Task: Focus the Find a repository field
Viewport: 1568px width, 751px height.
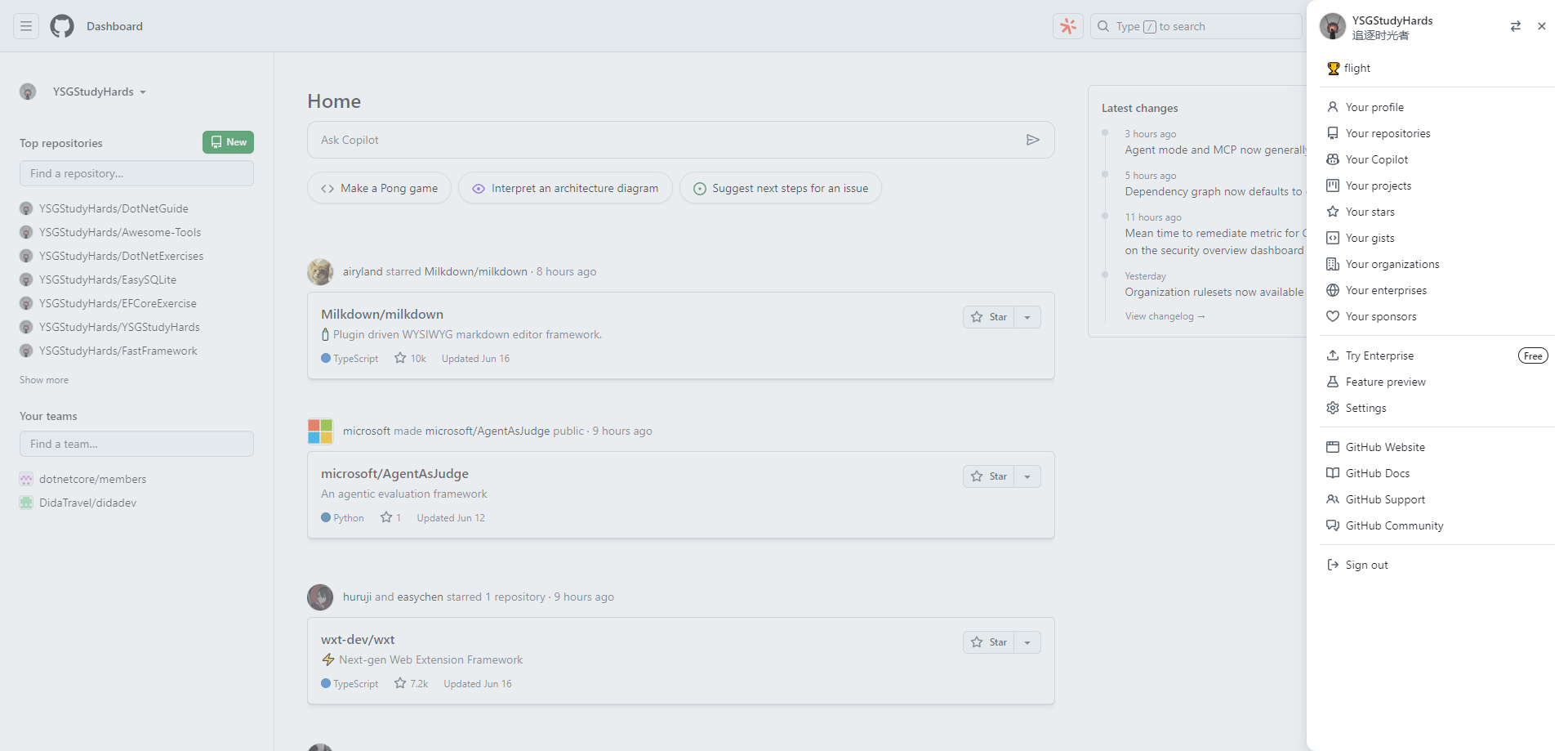Action: click(136, 173)
